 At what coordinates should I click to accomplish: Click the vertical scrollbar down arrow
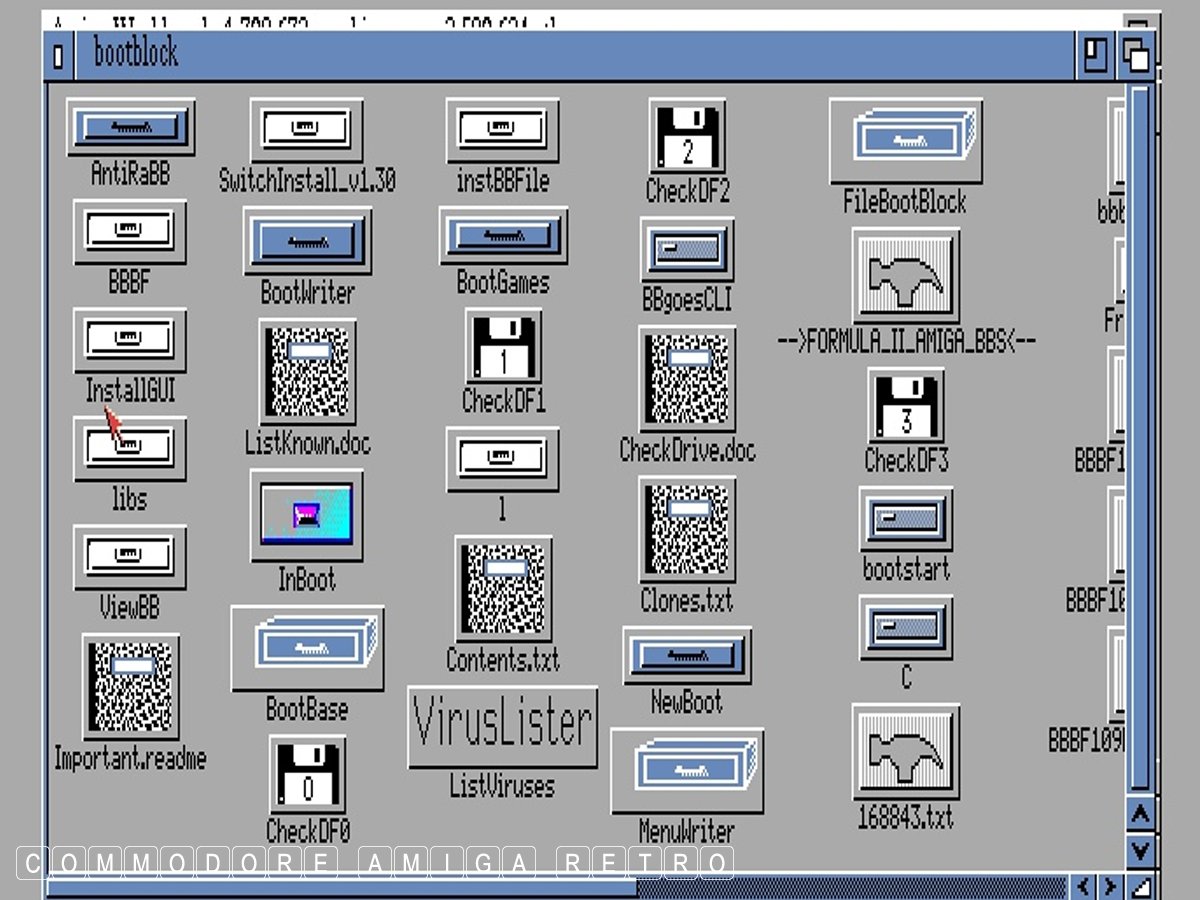(1140, 850)
